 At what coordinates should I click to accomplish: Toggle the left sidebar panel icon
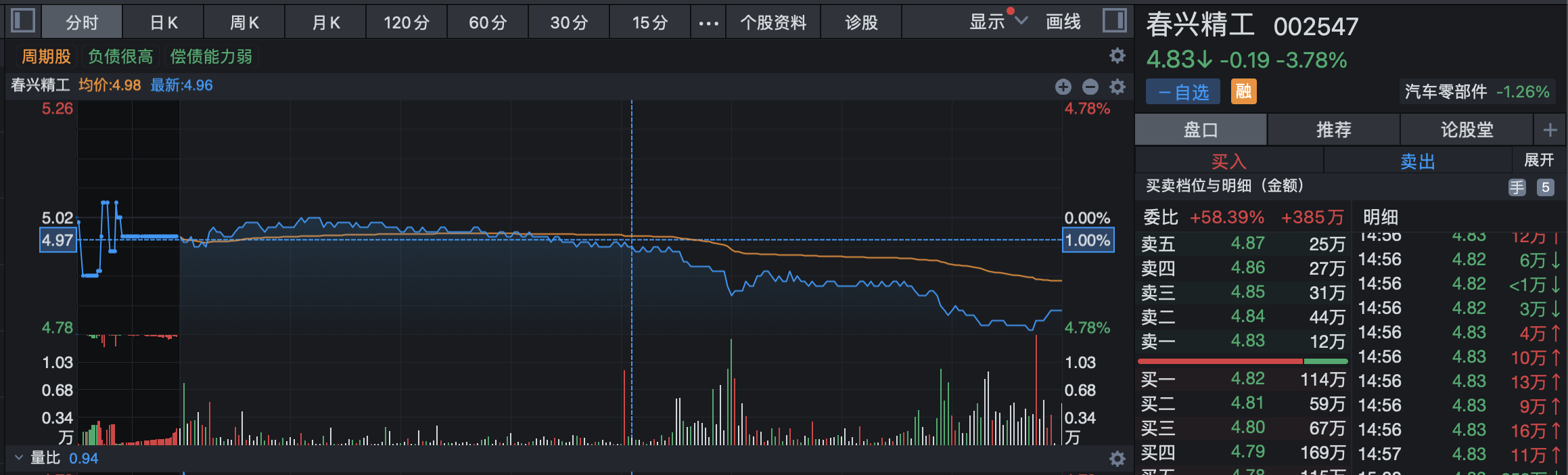pos(23,20)
